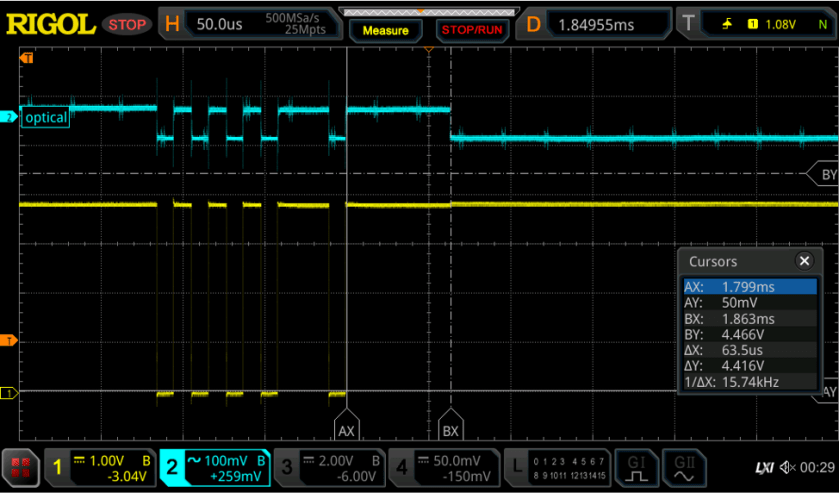Toggle channel 4 at 50.0mV
This screenshot has height=493, width=839.
click(x=443, y=467)
